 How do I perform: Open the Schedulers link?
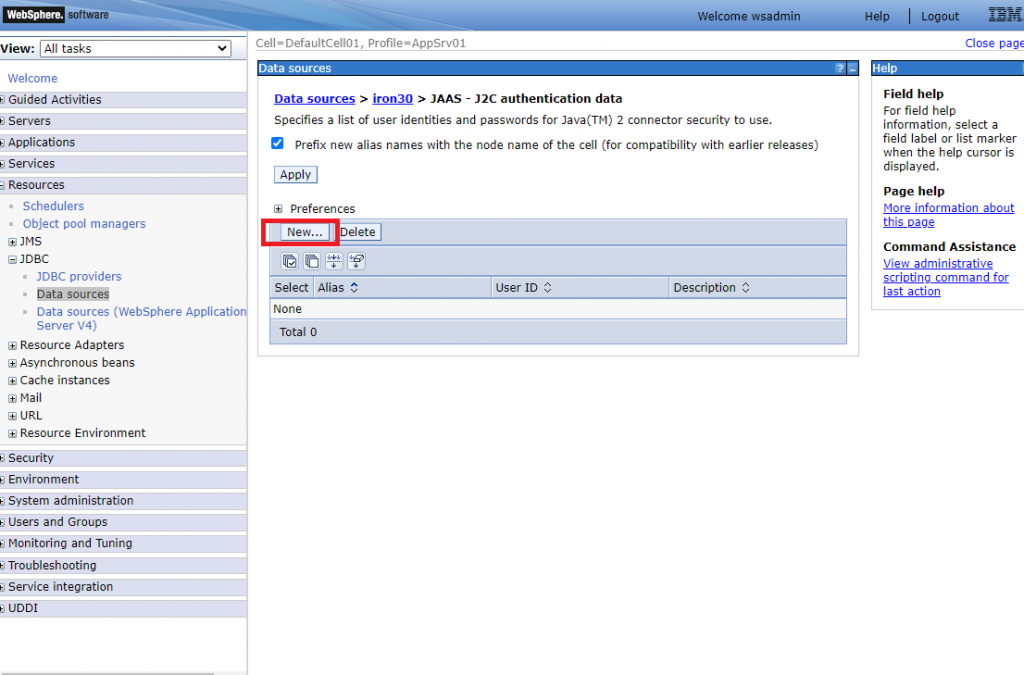tap(54, 206)
